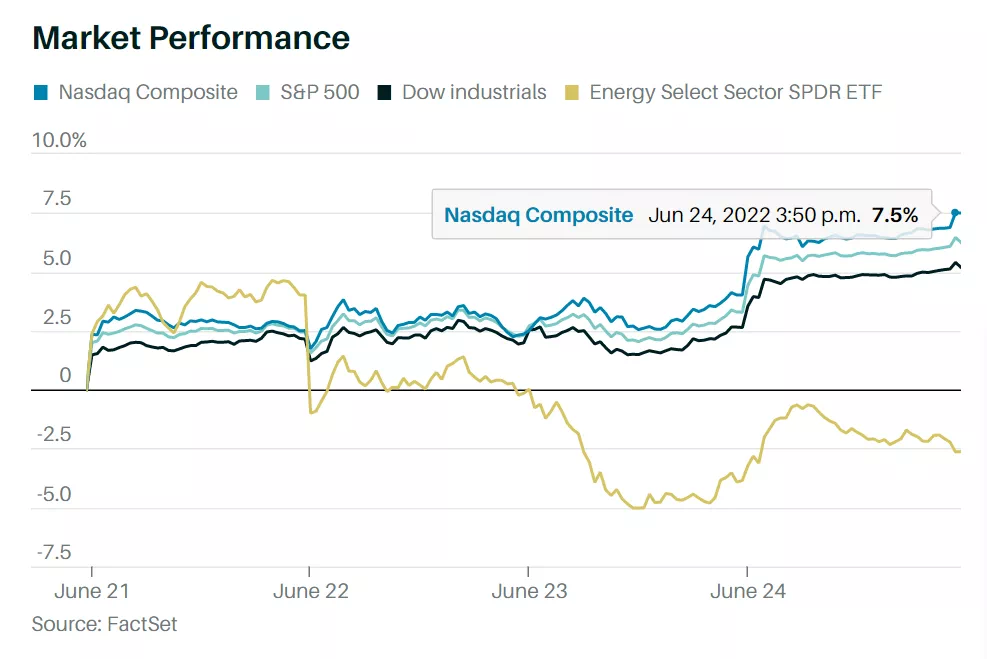Select the June 23 x-axis label
Screen dimensions: 987x659
tap(529, 591)
